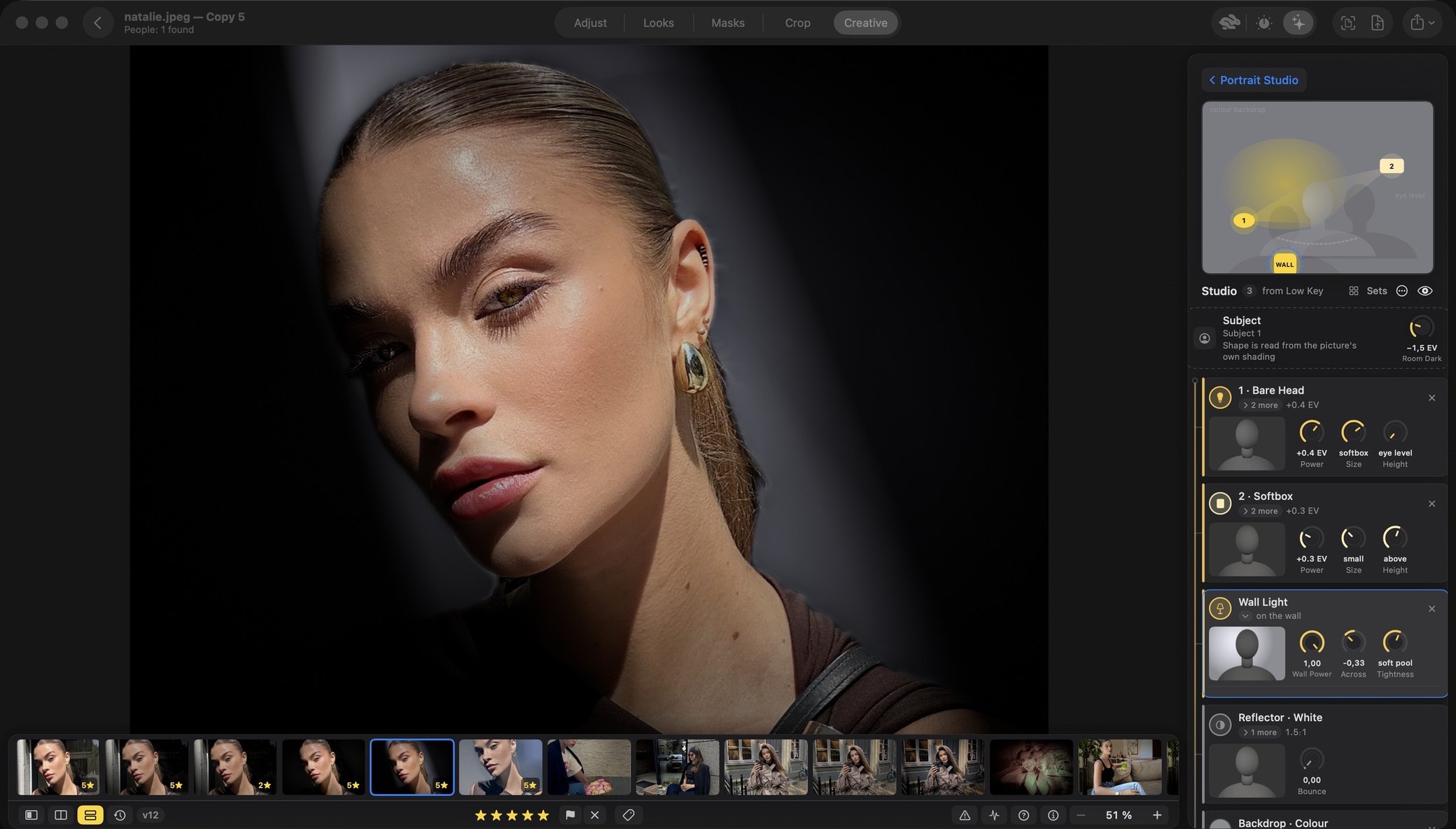
Task: Go back to Portrait Studio
Action: [x=1254, y=80]
